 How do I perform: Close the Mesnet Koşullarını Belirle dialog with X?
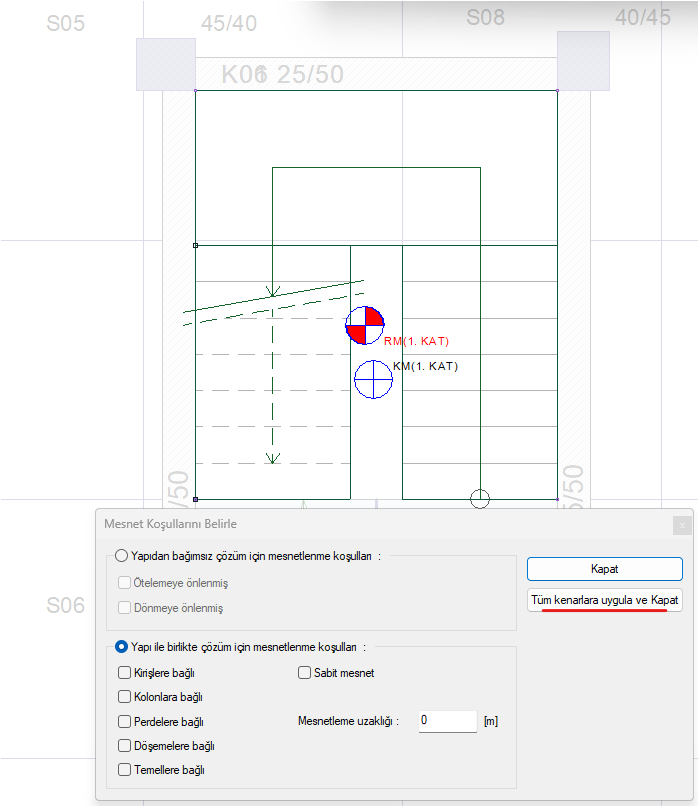click(682, 524)
